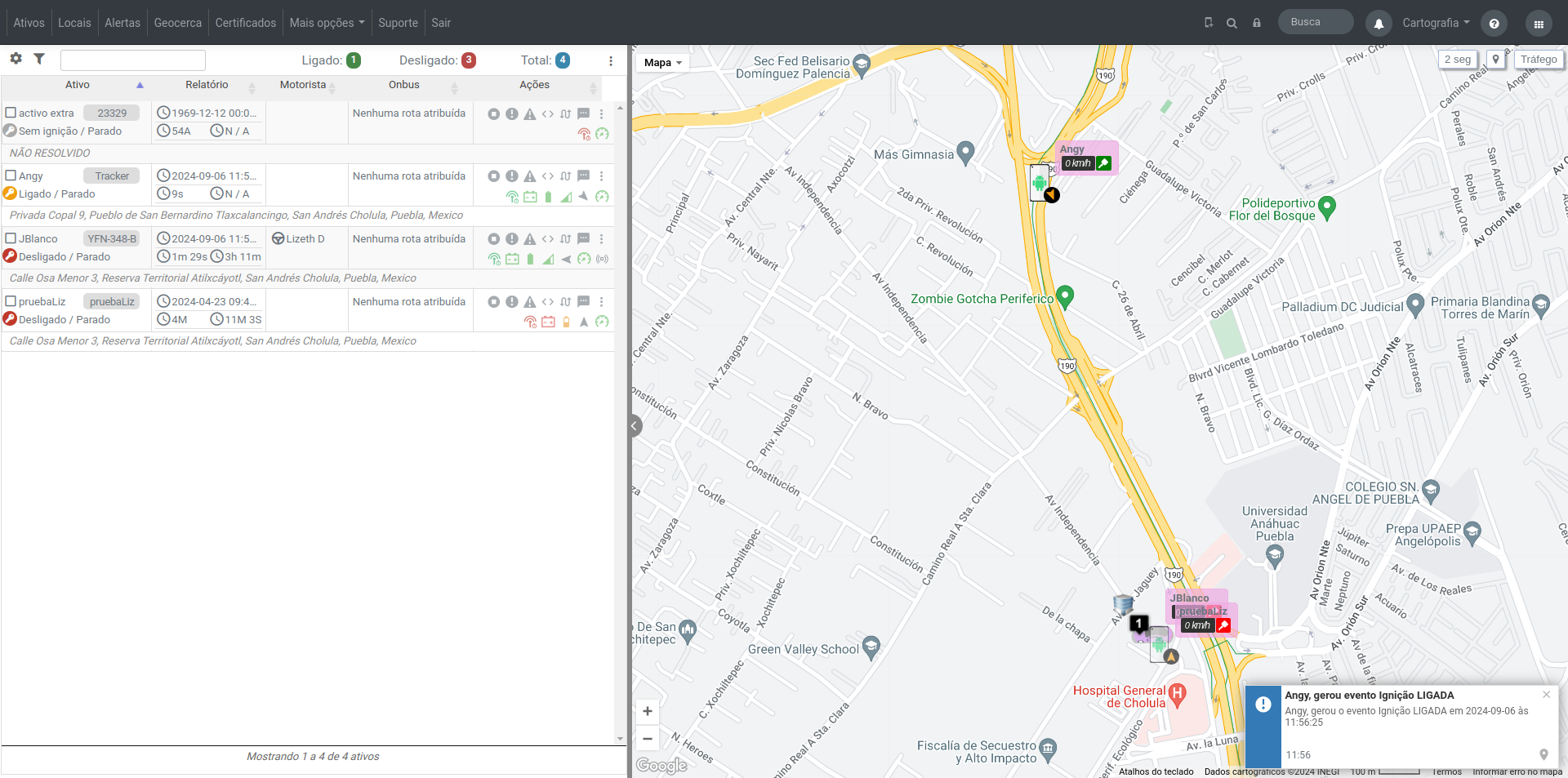Click the magnifier search icon in the top bar
Viewport: 1568px width, 778px height.
pyautogui.click(x=1232, y=23)
